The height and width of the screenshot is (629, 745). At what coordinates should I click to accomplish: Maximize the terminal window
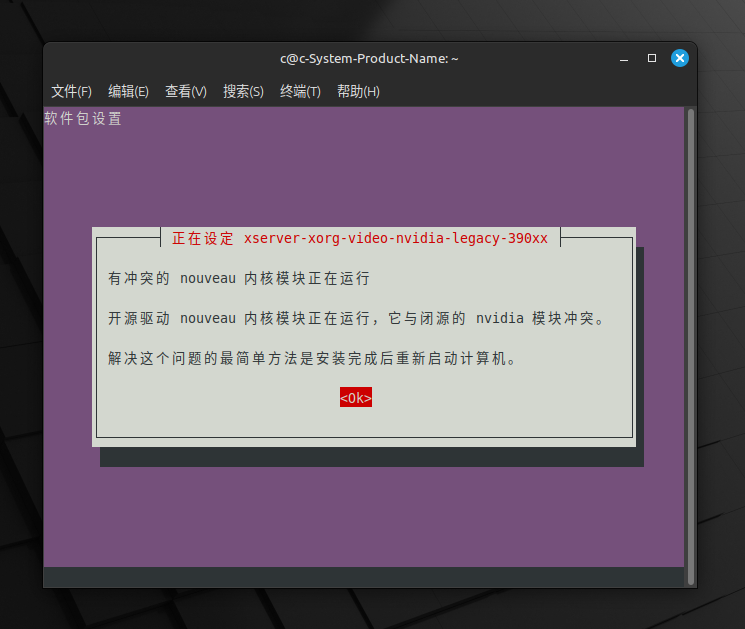click(652, 58)
